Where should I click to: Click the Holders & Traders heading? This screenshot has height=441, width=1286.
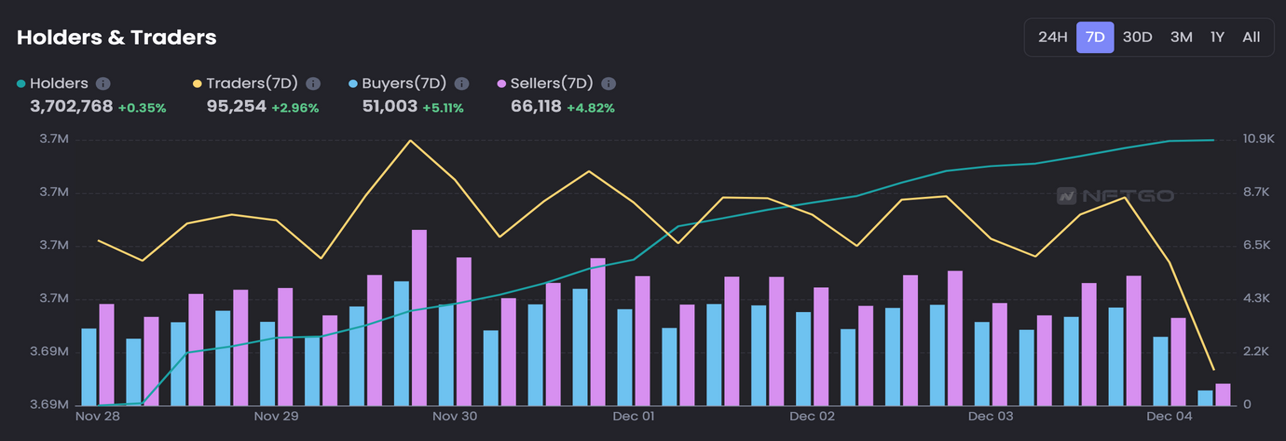[116, 37]
